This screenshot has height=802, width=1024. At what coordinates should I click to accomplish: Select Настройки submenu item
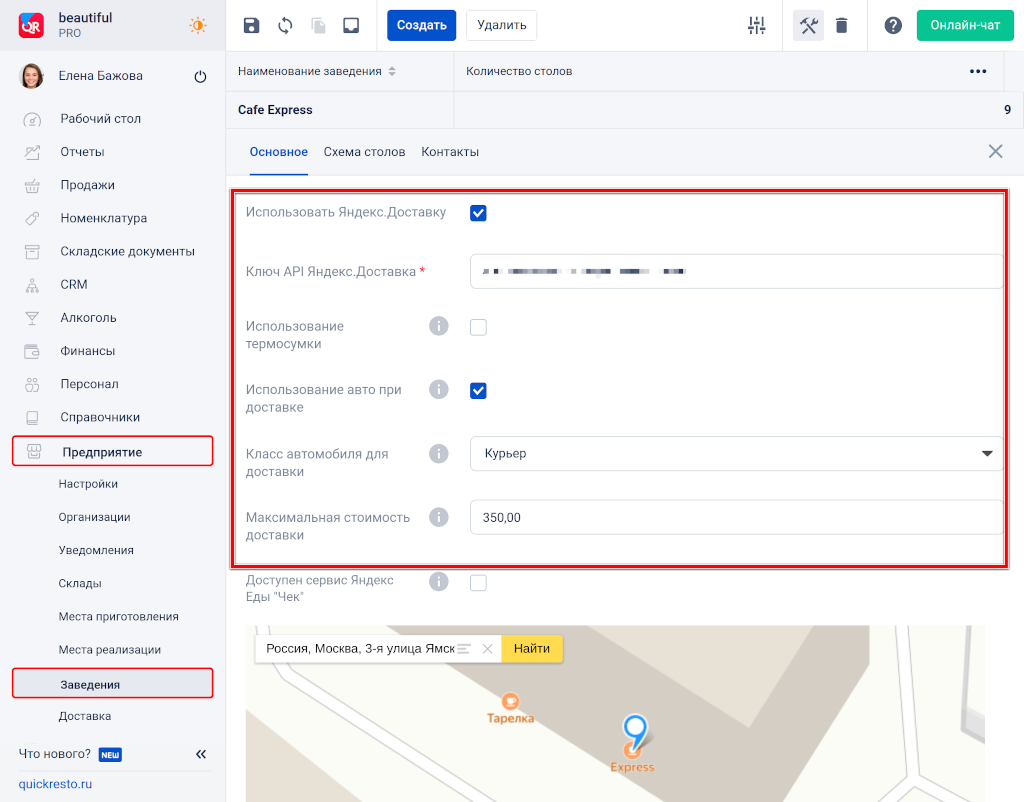click(88, 484)
